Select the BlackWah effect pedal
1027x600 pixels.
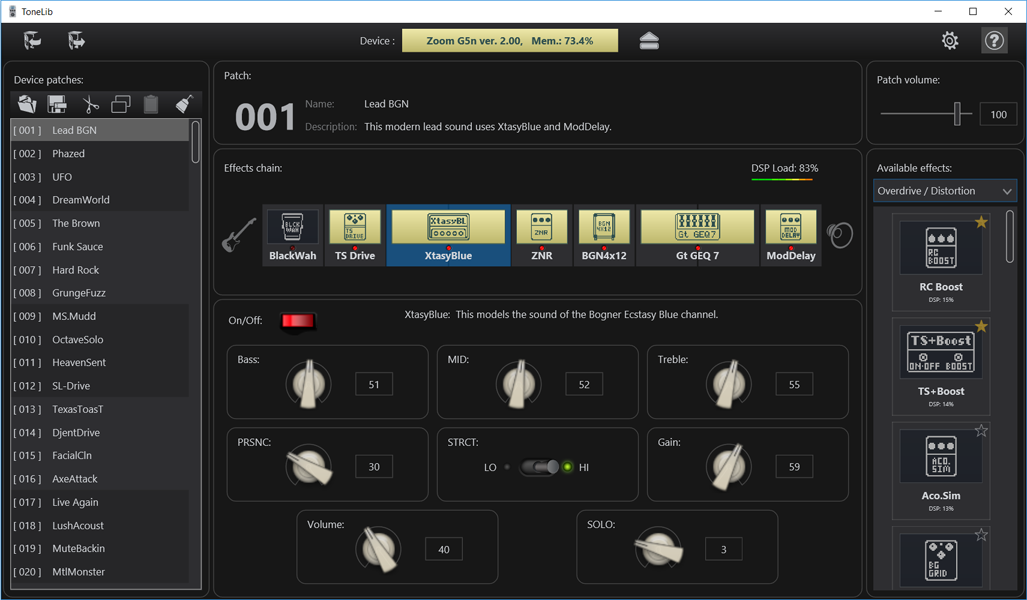pos(292,235)
